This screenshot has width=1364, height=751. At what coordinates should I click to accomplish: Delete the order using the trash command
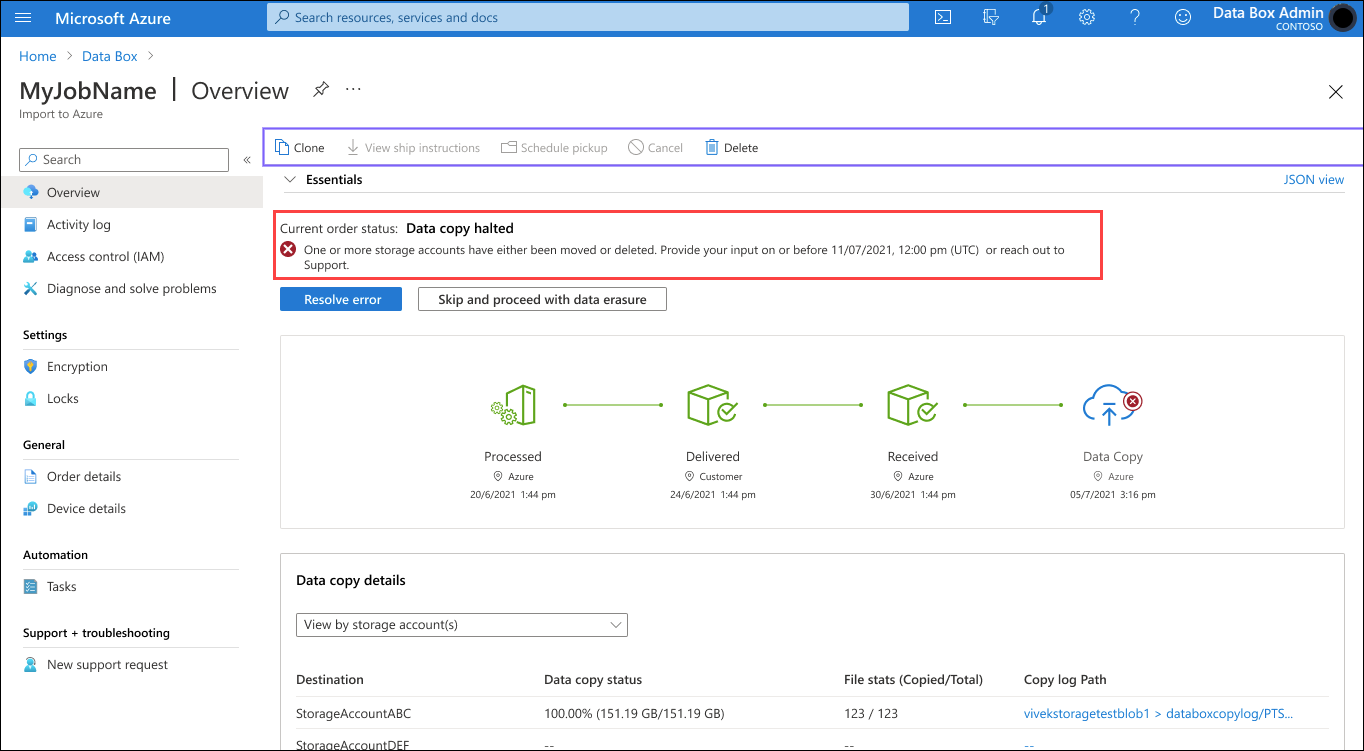point(731,147)
